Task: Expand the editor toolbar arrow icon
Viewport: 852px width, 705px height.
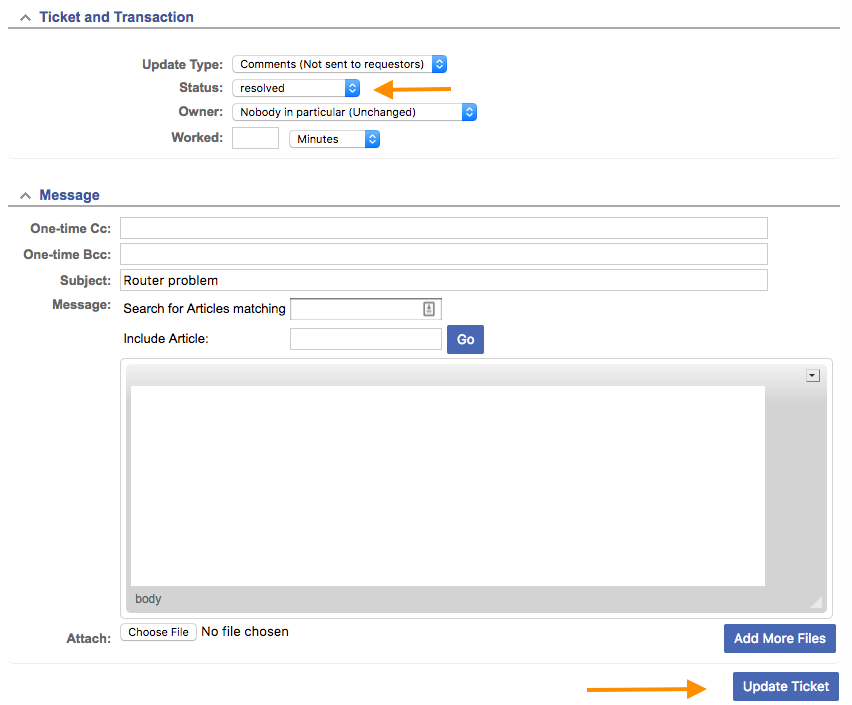Action: click(x=812, y=376)
